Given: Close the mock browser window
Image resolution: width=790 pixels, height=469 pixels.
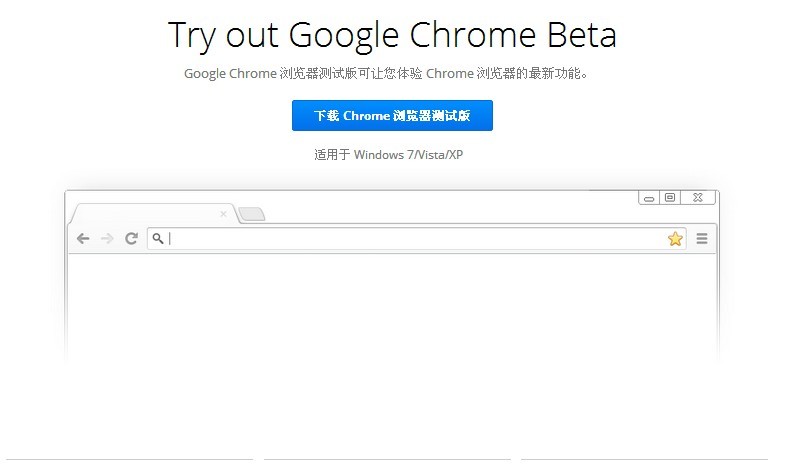Looking at the screenshot, I should click(x=697, y=198).
